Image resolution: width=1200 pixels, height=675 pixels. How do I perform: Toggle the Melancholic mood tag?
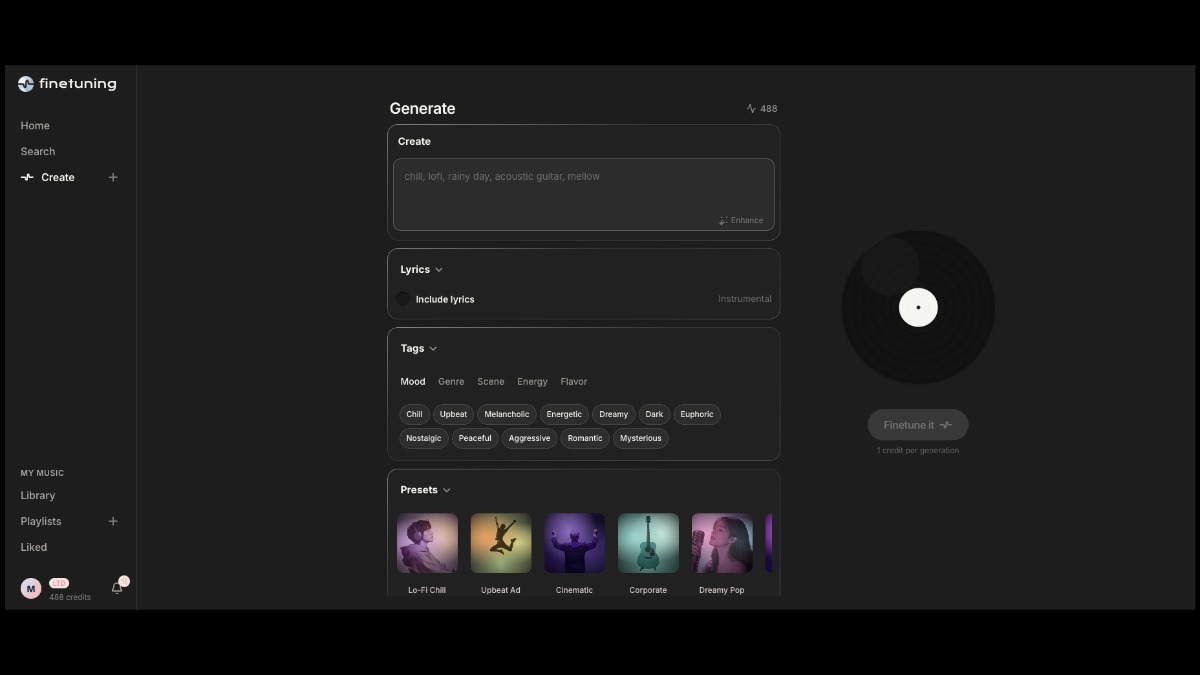click(x=506, y=414)
